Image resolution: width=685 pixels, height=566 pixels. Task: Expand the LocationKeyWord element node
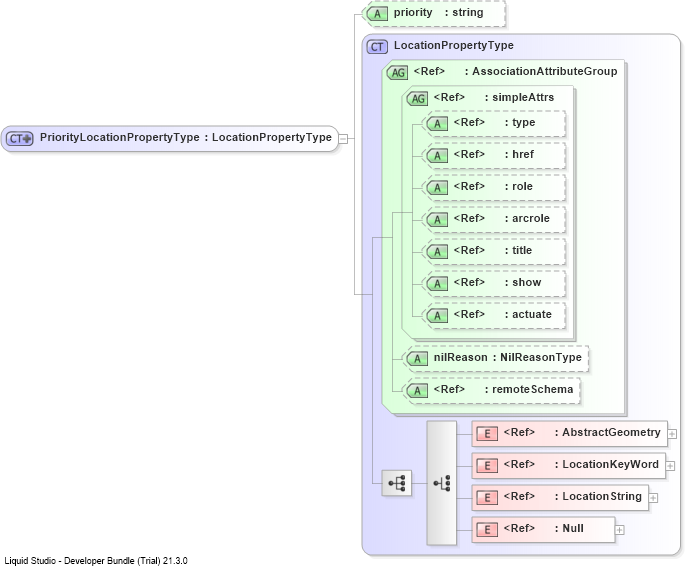pos(670,466)
